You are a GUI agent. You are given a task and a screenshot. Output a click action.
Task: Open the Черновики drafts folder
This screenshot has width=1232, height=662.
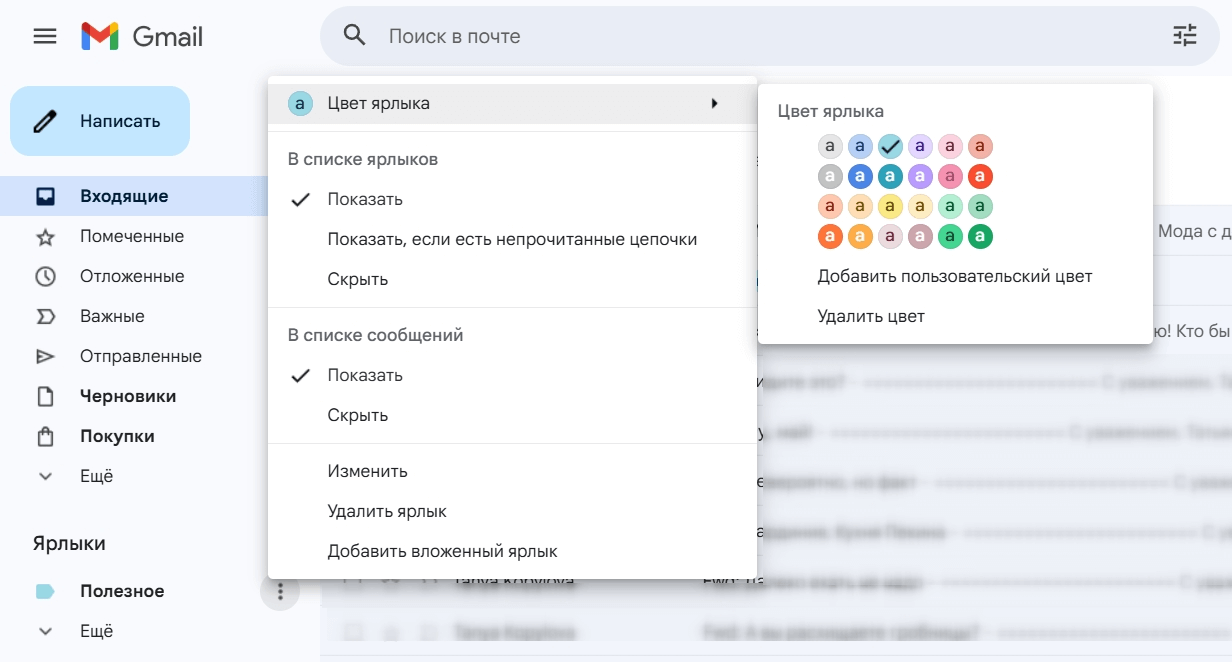(128, 396)
